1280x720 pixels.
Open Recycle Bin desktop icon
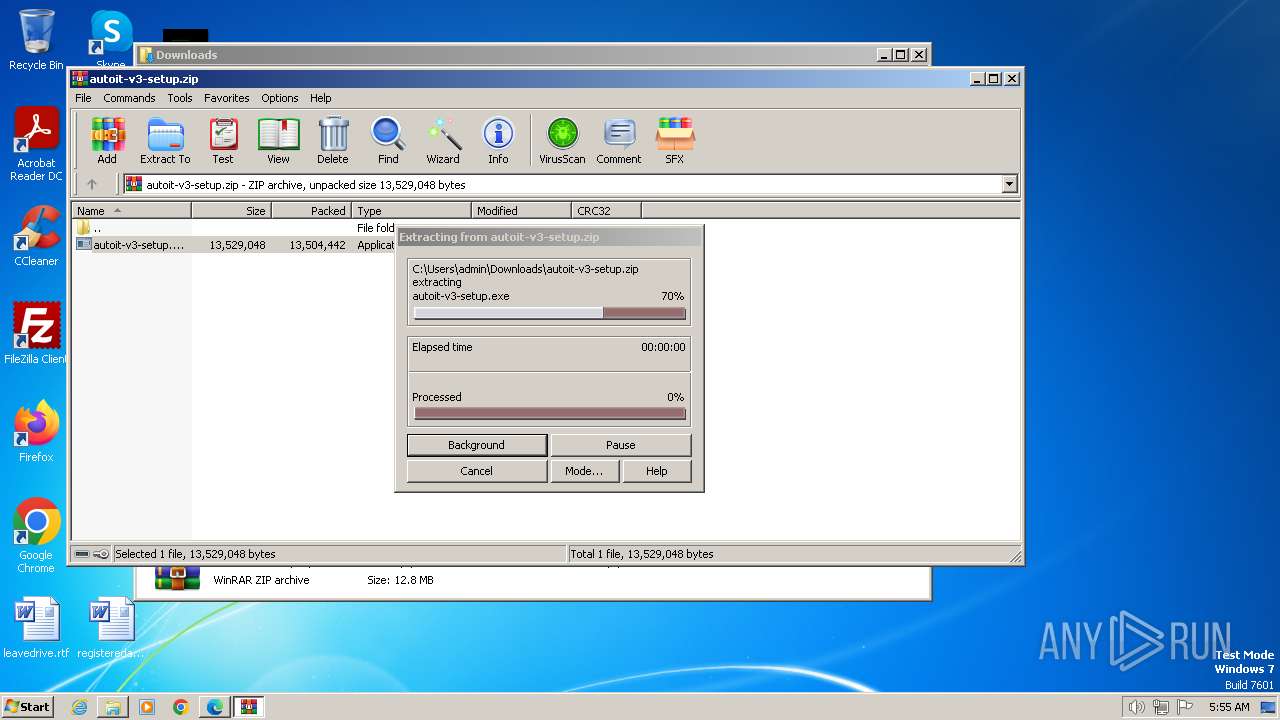point(36,40)
